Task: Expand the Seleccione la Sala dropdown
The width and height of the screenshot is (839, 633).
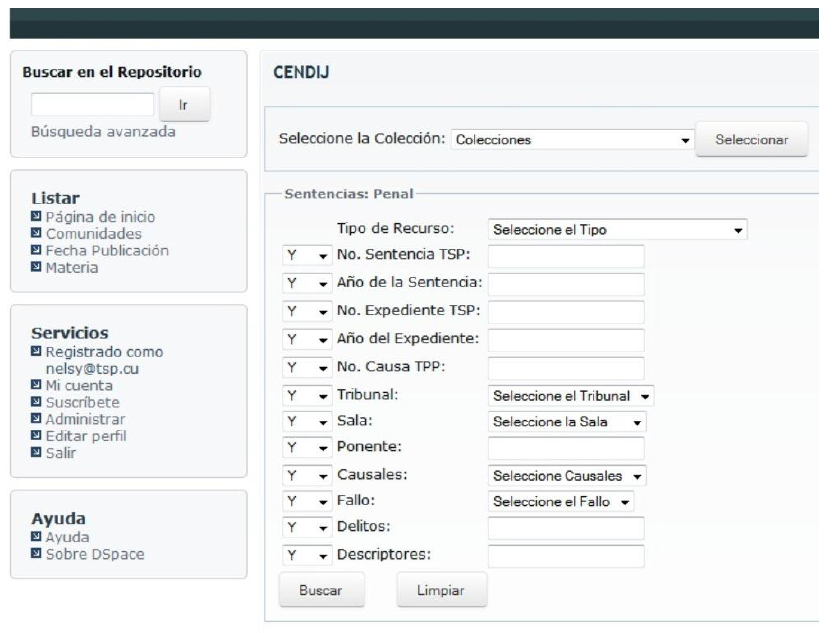Action: (567, 421)
